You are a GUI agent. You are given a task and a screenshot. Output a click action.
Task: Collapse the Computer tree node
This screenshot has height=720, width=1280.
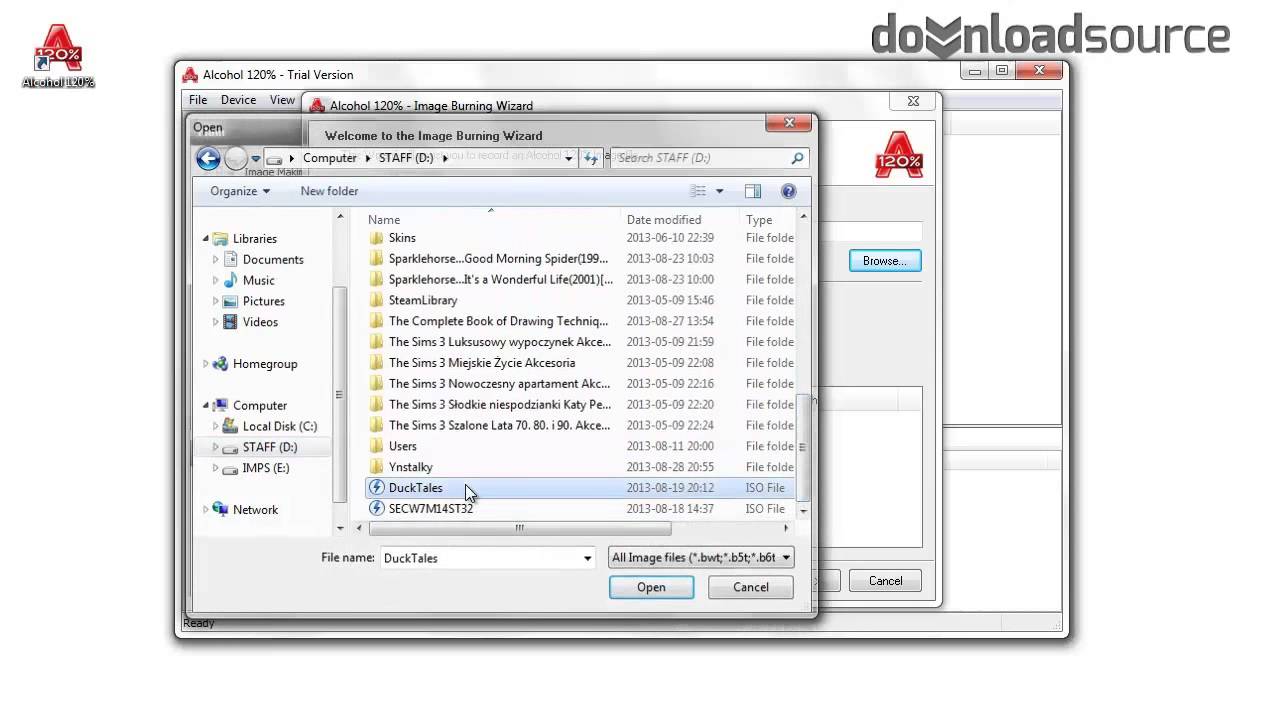[x=206, y=406]
